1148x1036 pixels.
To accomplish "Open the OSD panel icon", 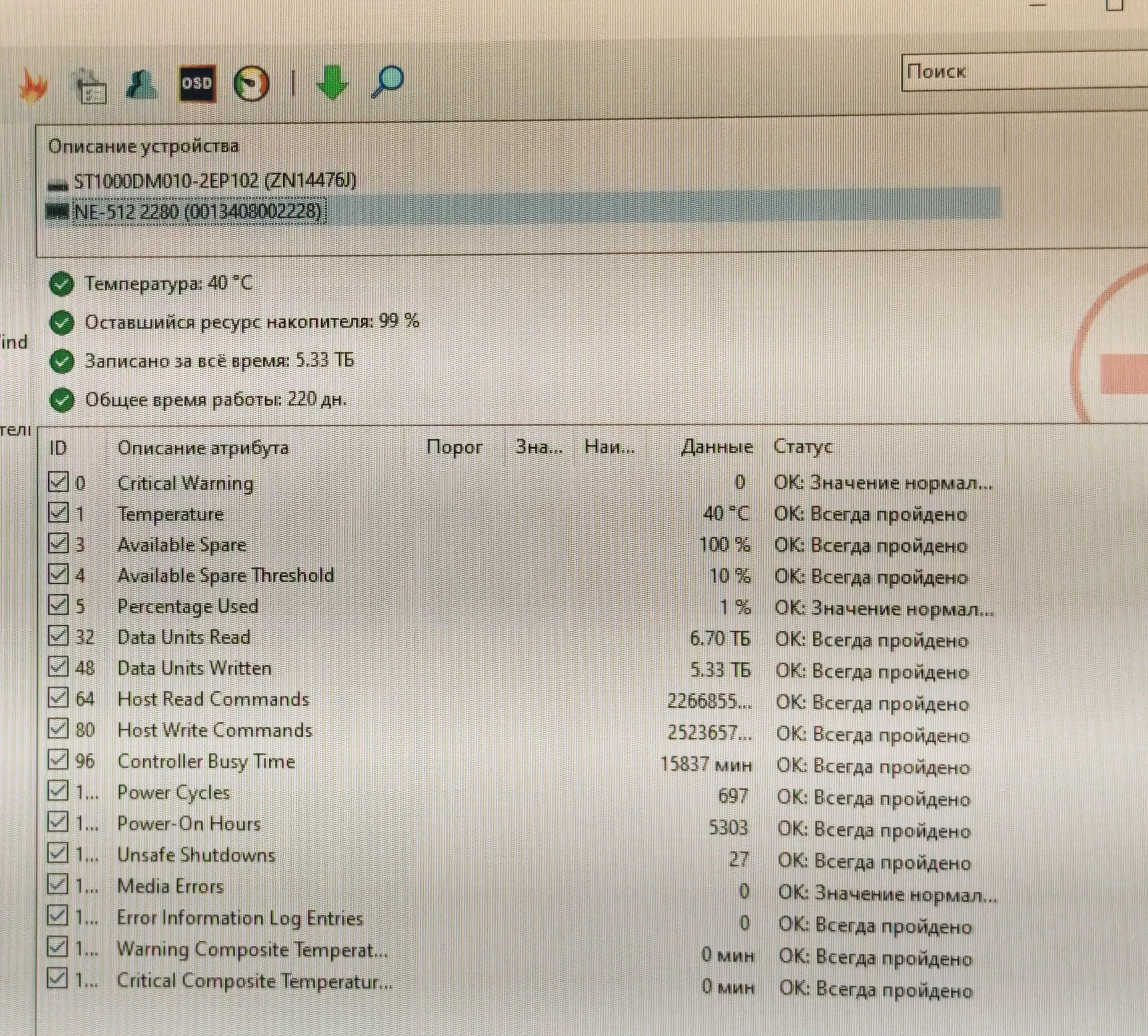I will pos(197,84).
